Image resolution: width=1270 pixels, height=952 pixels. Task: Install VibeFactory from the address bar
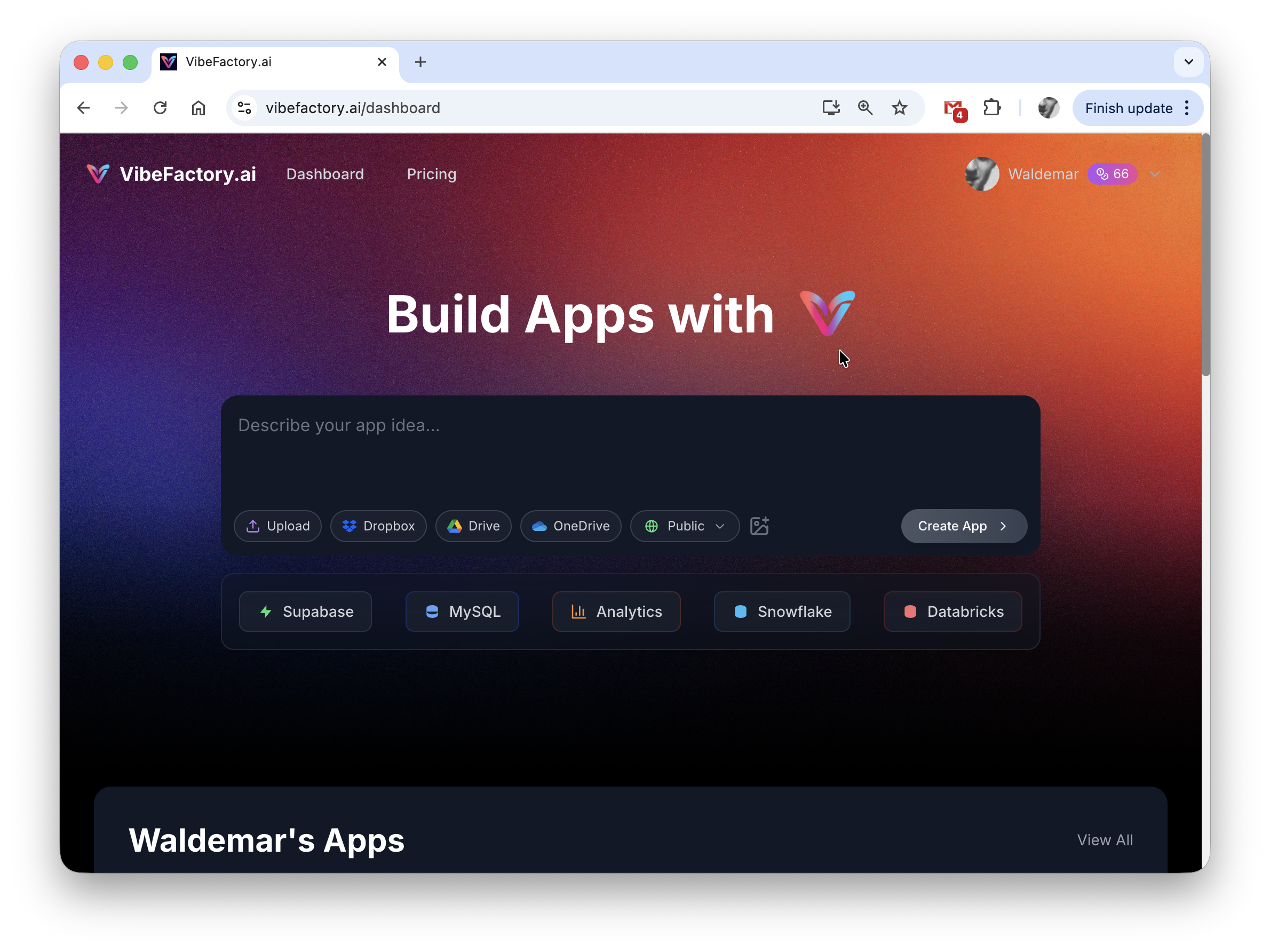tap(830, 107)
